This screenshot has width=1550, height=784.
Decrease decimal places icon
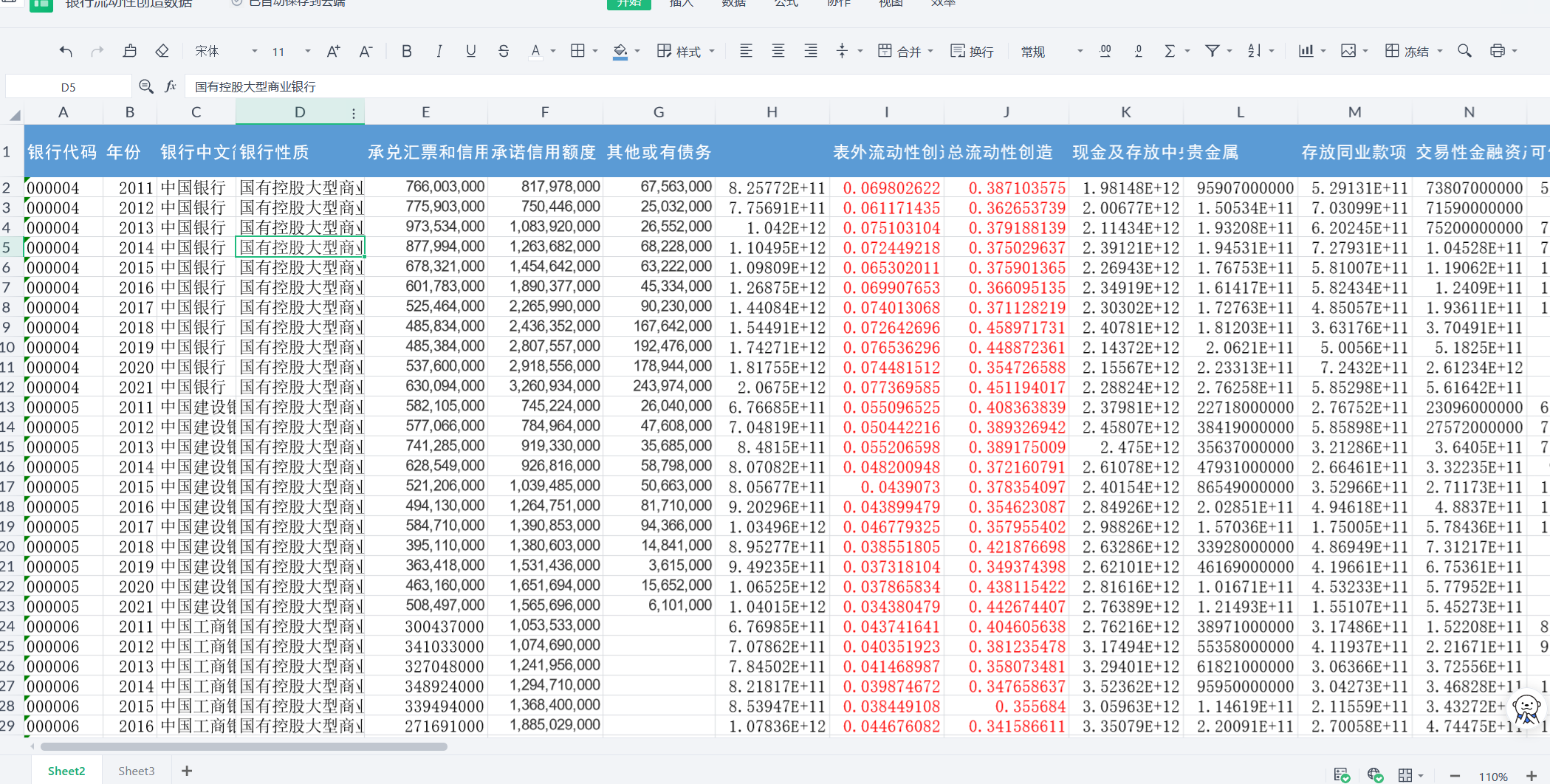[x=1138, y=51]
